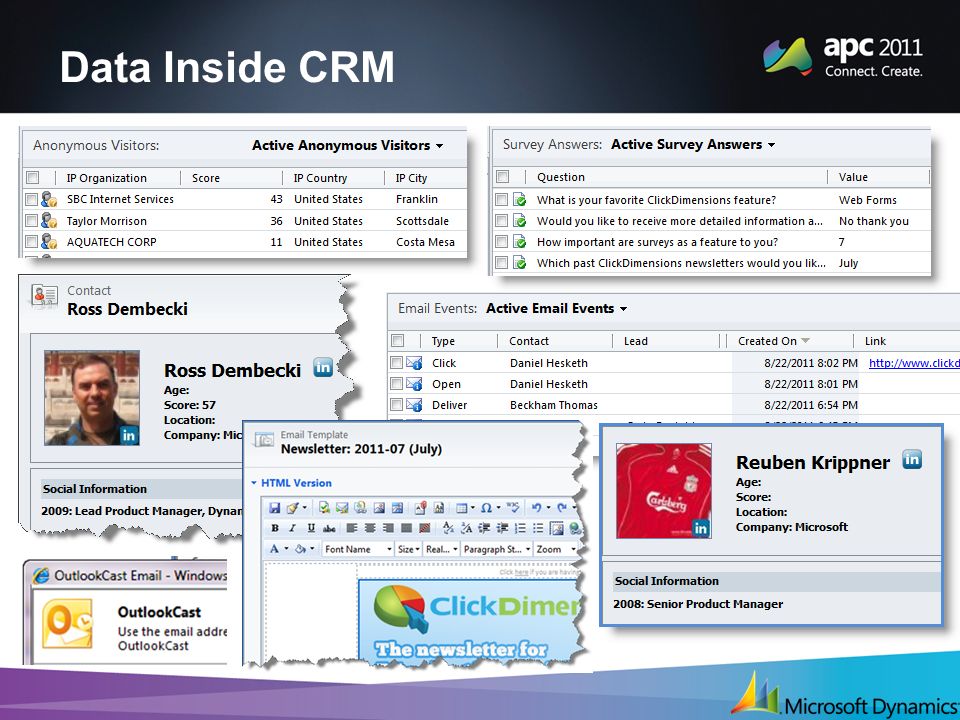Pick font color with the A button
960x720 pixels.
coord(274,549)
